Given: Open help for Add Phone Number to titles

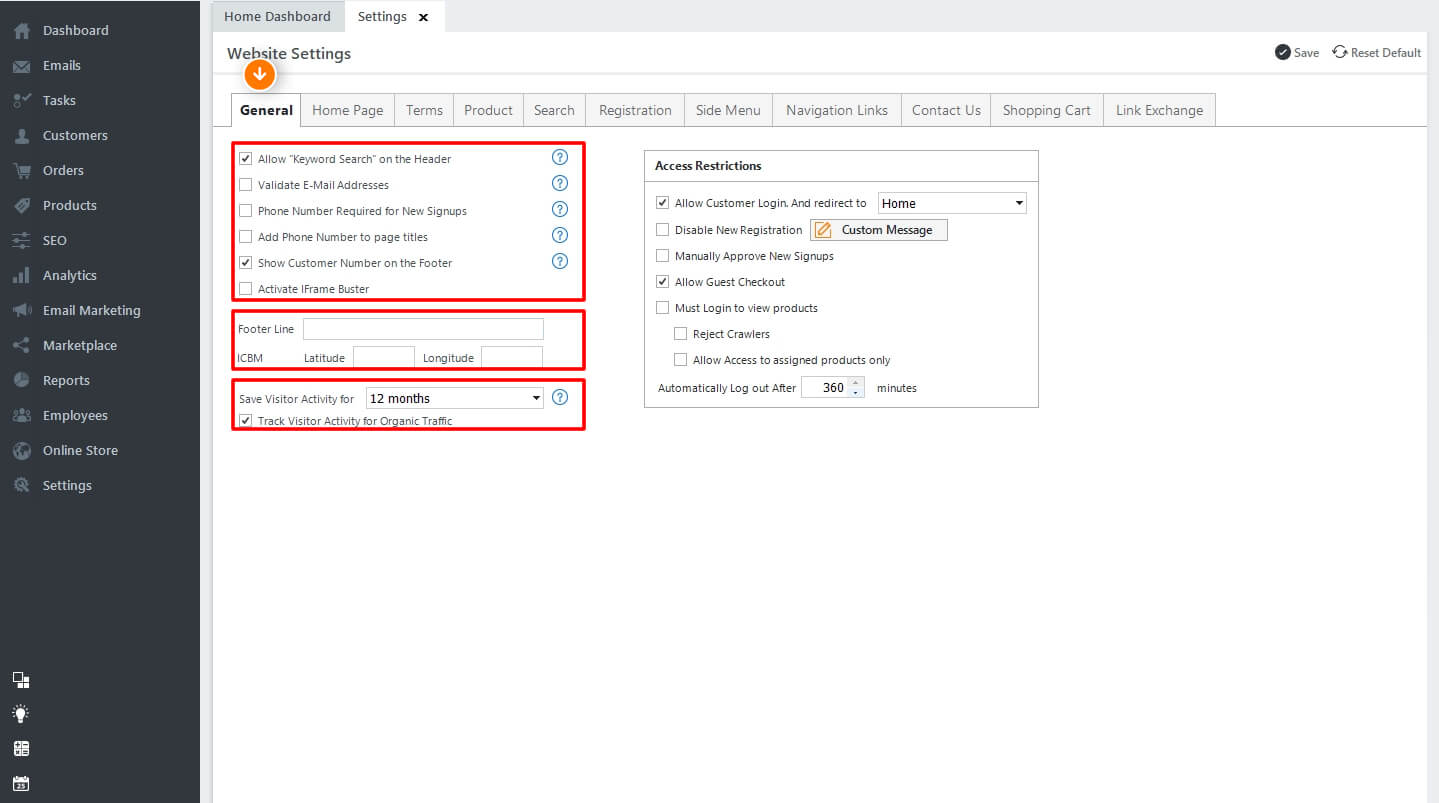Looking at the screenshot, I should [x=560, y=235].
